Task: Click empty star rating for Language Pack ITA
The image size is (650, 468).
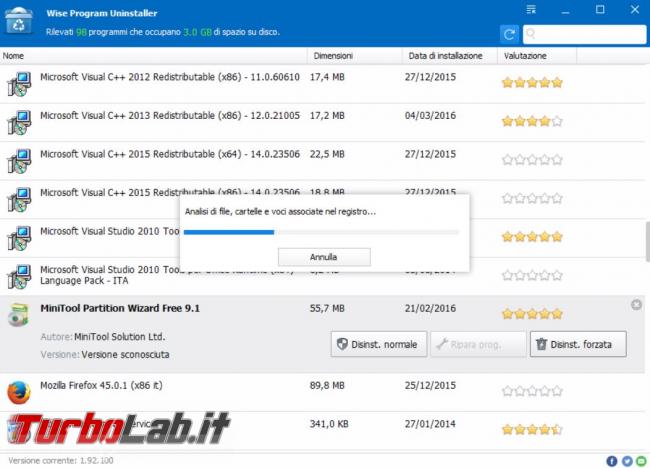Action: [532, 275]
